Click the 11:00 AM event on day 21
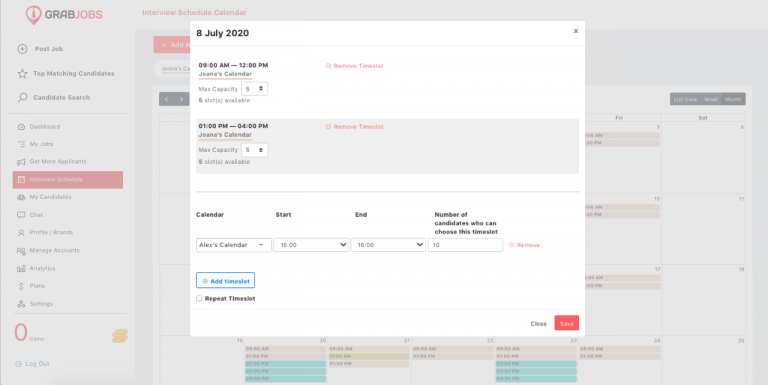The height and width of the screenshot is (385, 768). click(x=369, y=356)
